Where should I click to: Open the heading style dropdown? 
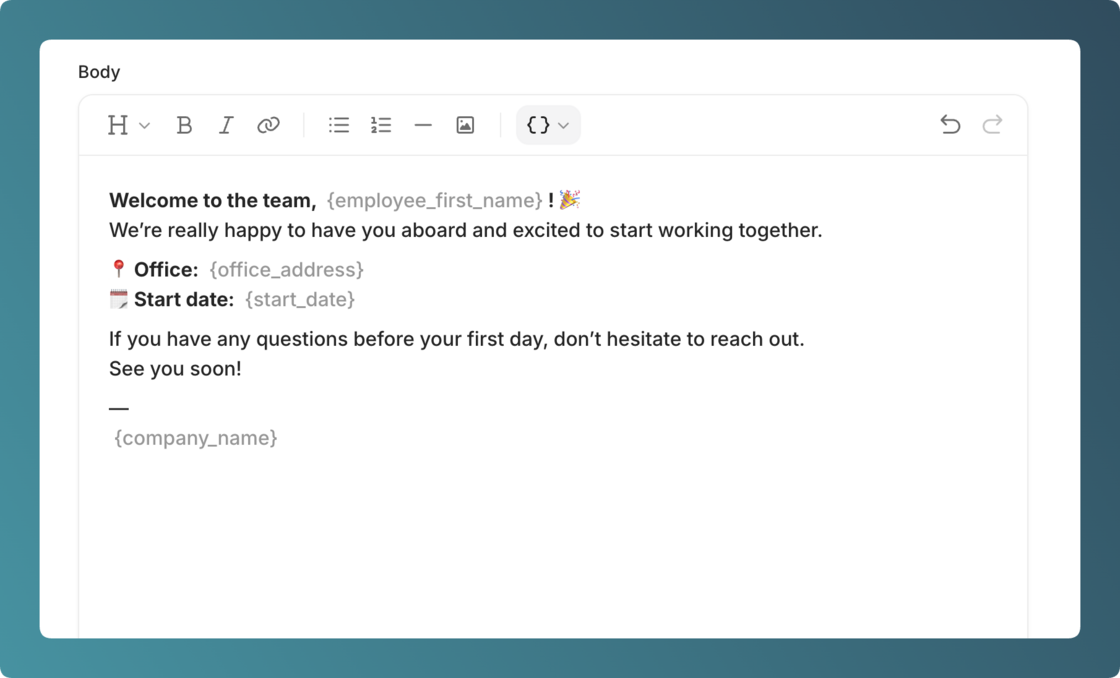point(128,125)
